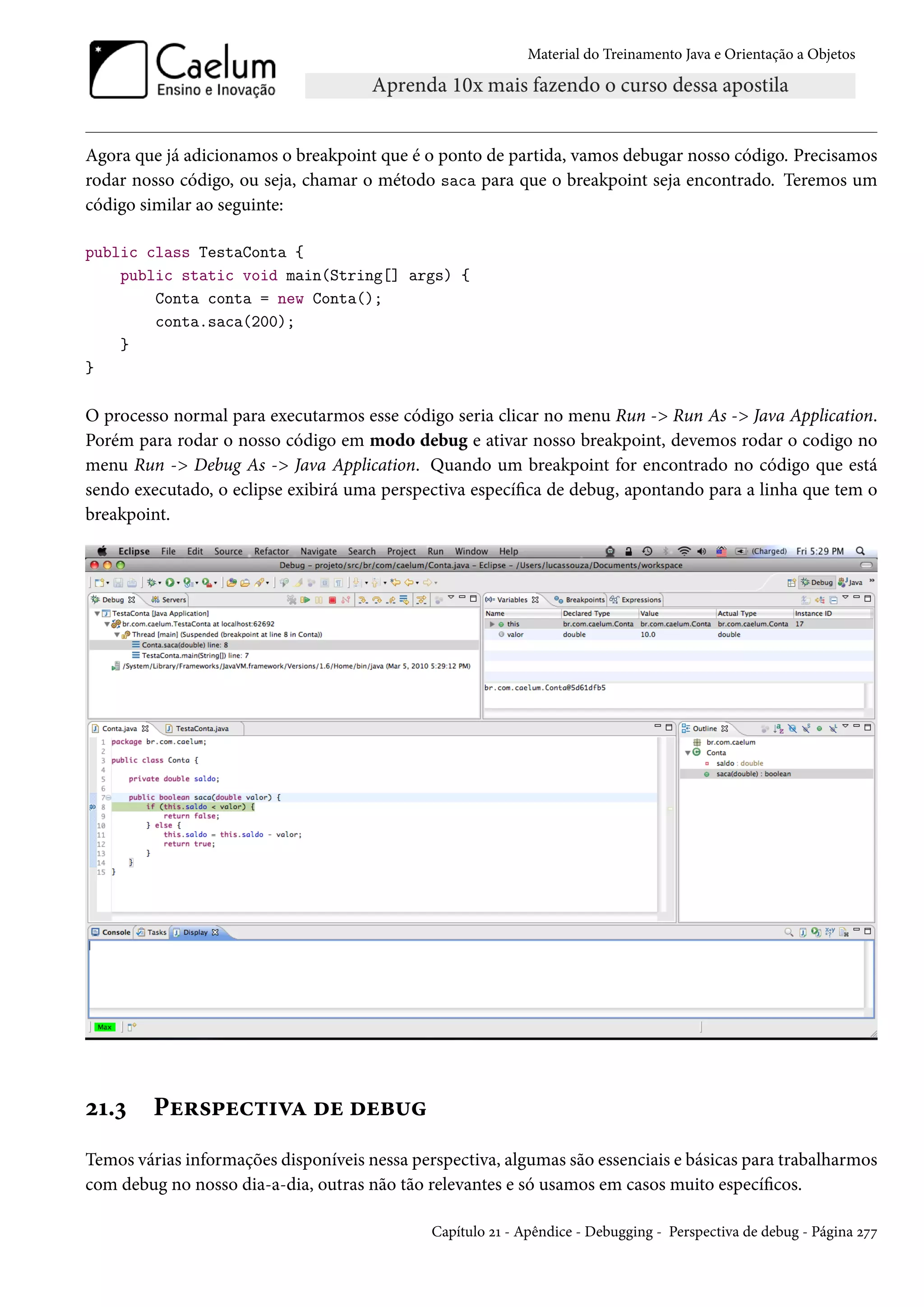
Task: Switch to the Breakpoints tab
Action: (x=579, y=599)
